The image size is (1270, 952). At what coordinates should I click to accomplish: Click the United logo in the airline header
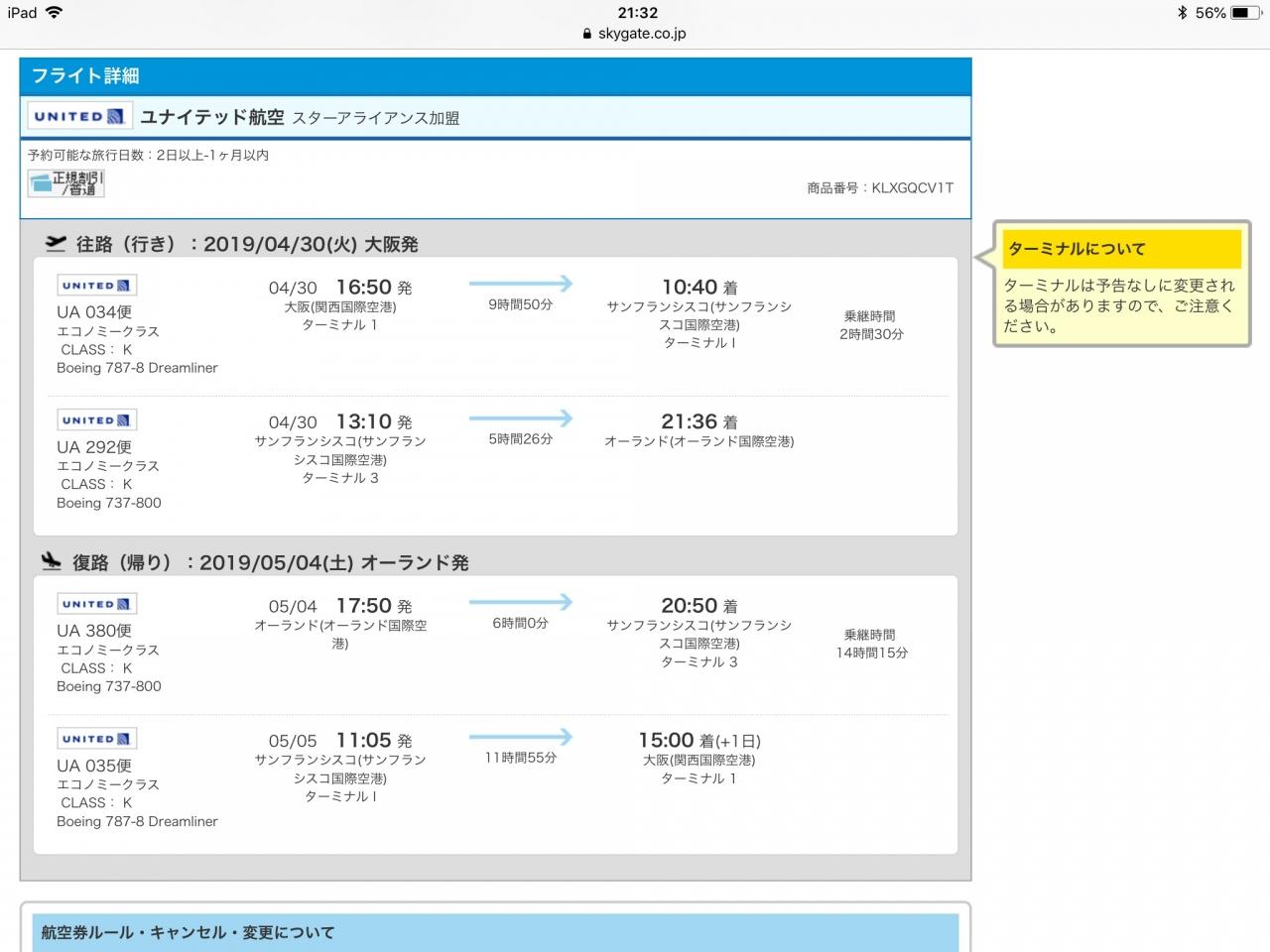[80, 116]
